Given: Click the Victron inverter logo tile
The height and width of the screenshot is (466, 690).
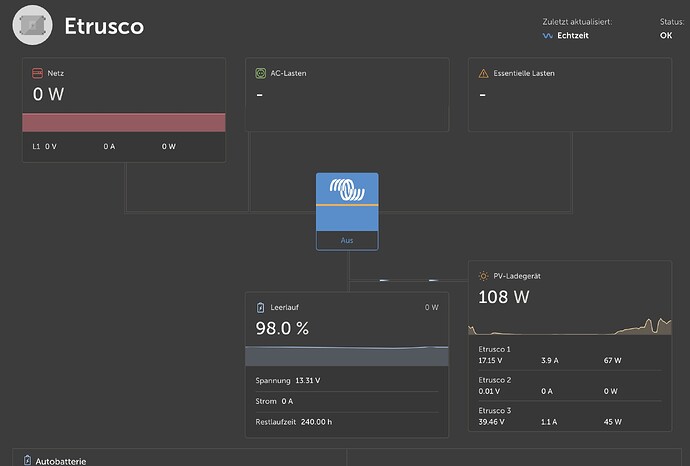Looking at the screenshot, I should [x=347, y=202].
